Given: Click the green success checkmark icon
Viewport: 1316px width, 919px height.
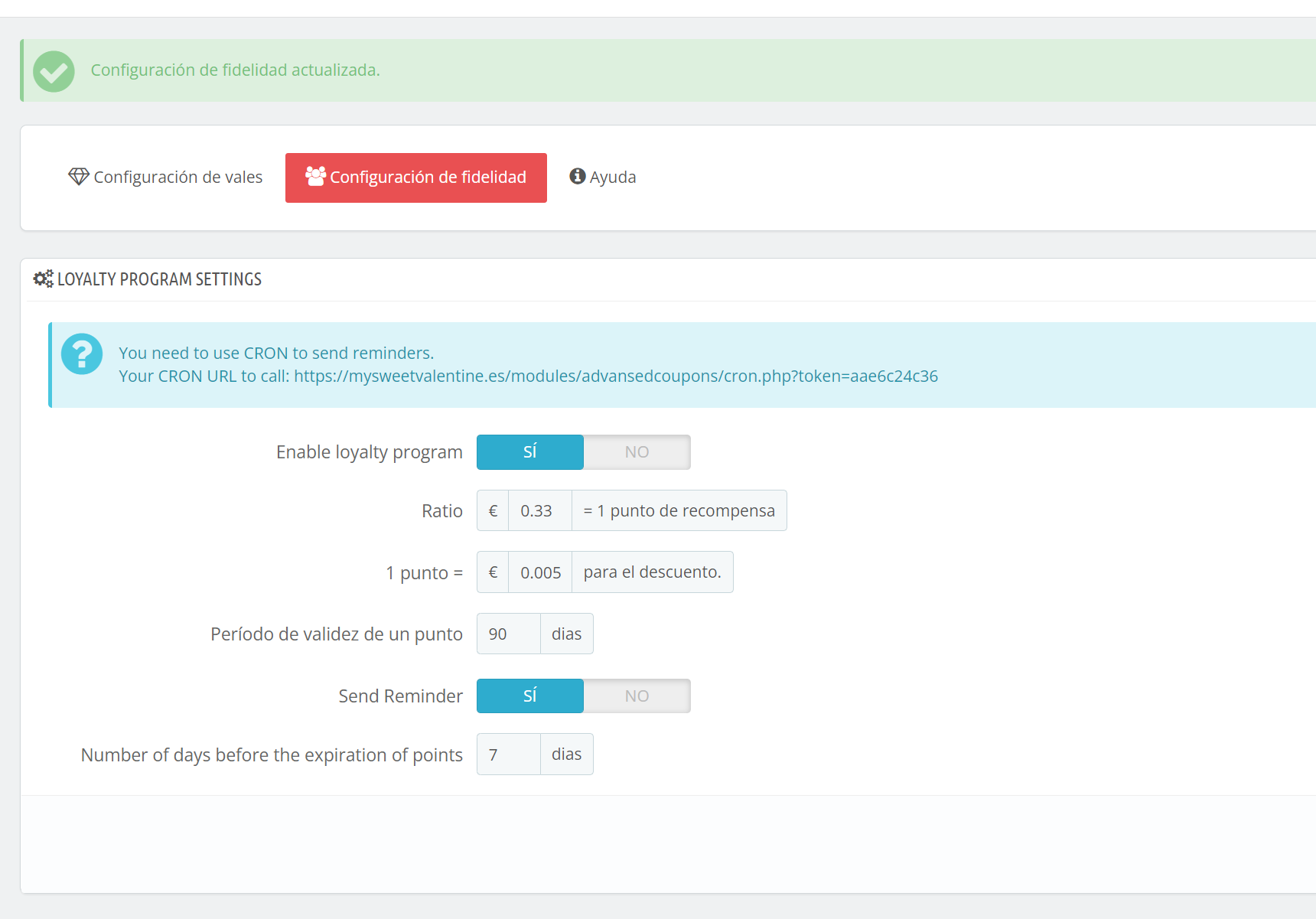Looking at the screenshot, I should (x=54, y=71).
